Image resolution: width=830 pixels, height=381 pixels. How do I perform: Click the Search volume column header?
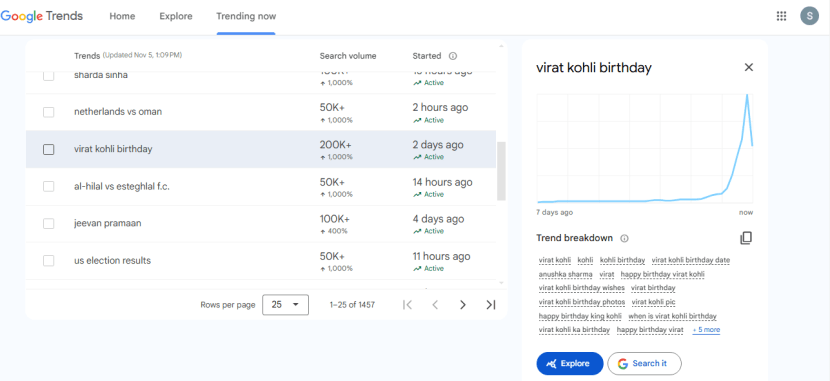point(348,56)
